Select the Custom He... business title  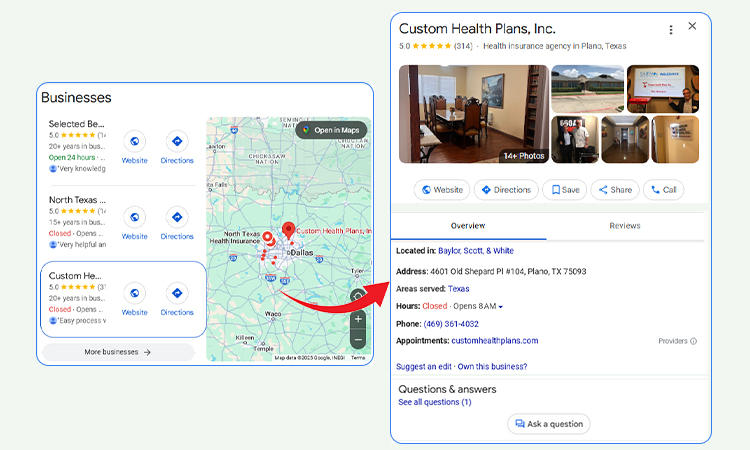click(x=75, y=276)
